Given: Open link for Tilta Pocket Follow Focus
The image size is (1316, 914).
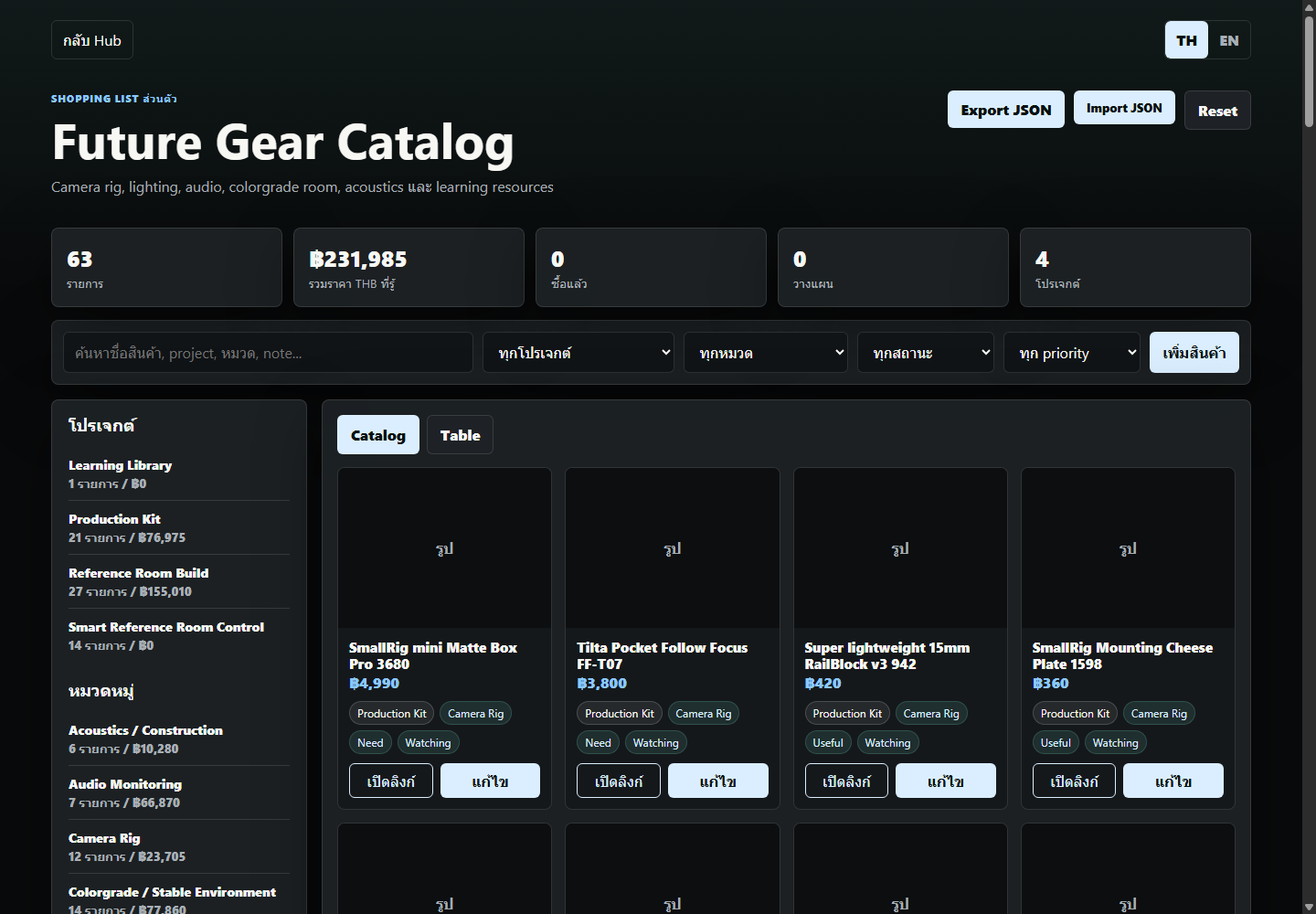Looking at the screenshot, I should point(619,781).
